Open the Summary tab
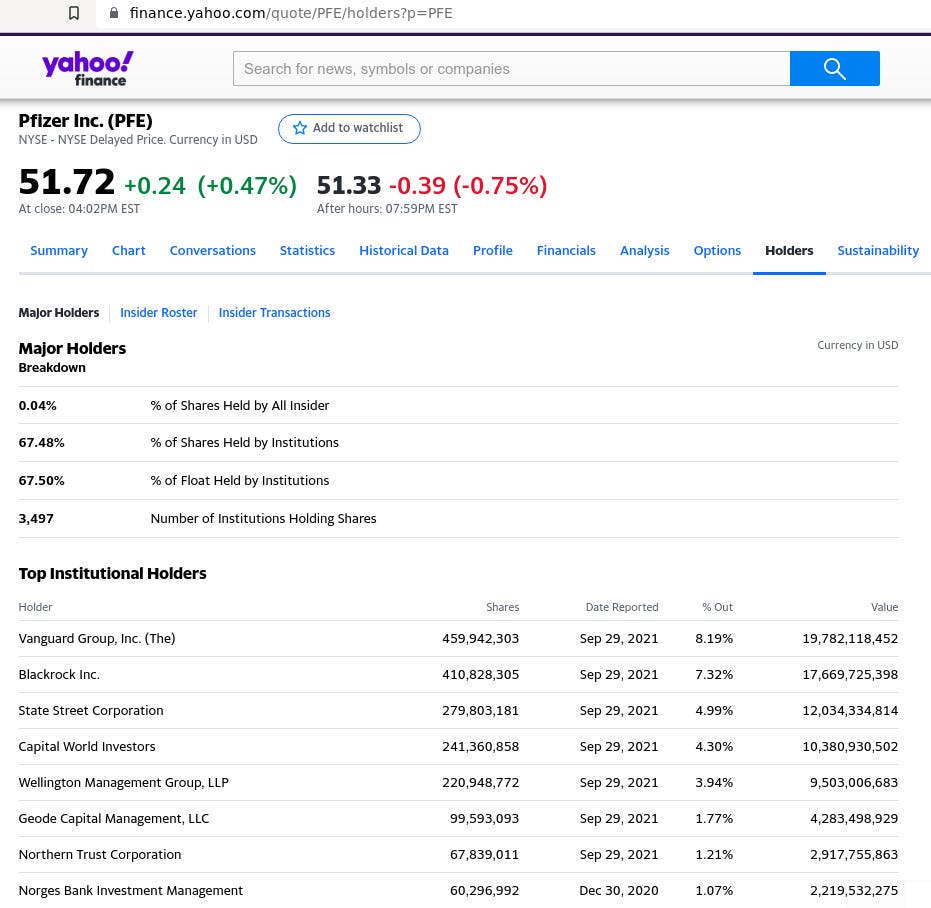The image size is (931, 908). (x=59, y=251)
